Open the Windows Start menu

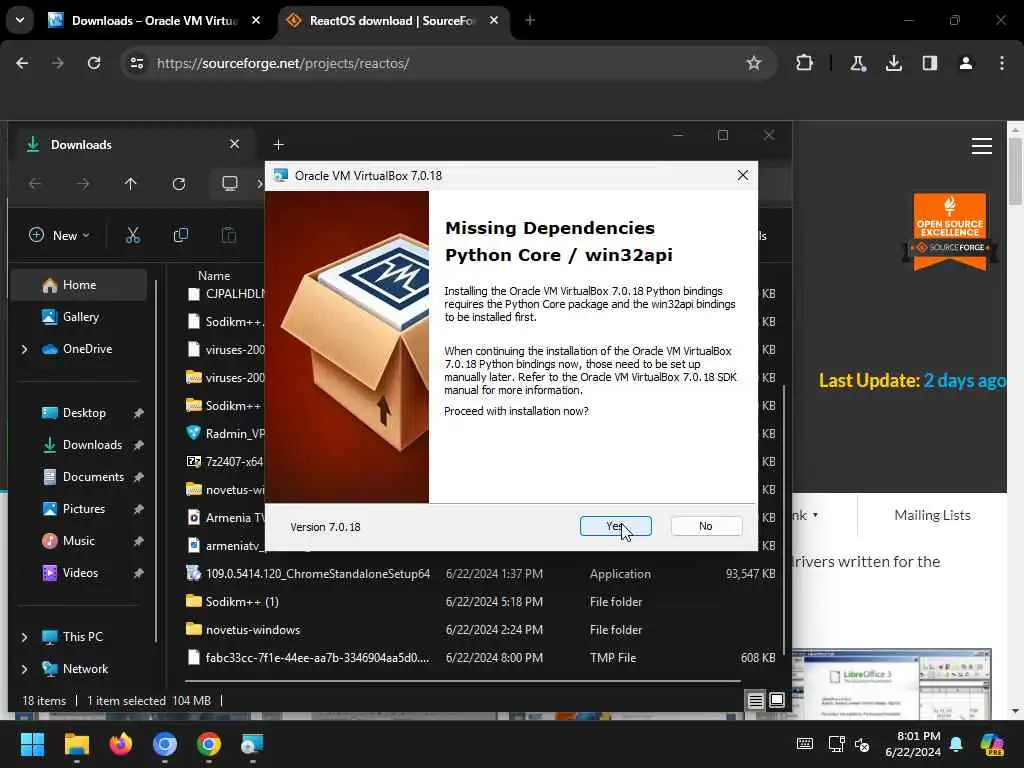click(32, 744)
